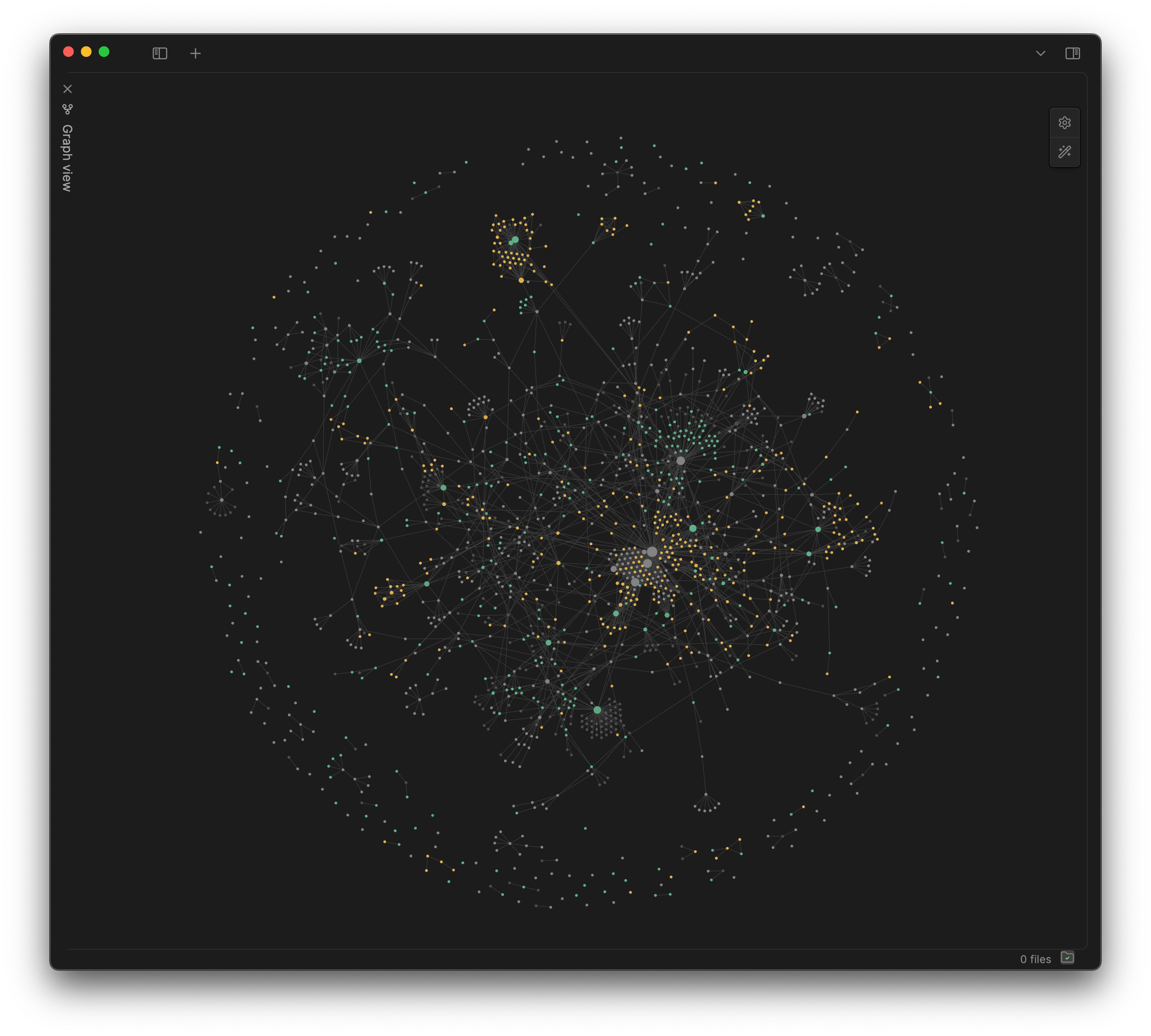The width and height of the screenshot is (1151, 1036).
Task: Click the "0 files" status bar text
Action: [1035, 959]
